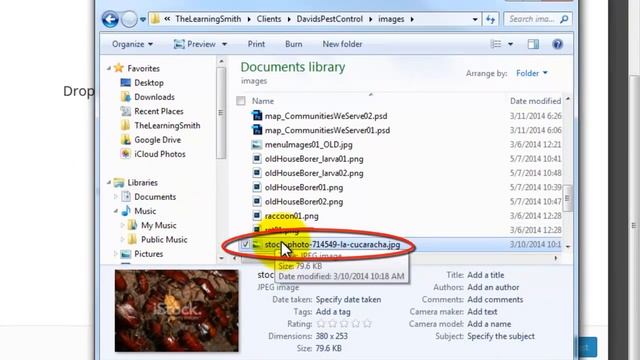Select menuImages01_OLD.jpg file
640x360 pixels.
coord(309,144)
